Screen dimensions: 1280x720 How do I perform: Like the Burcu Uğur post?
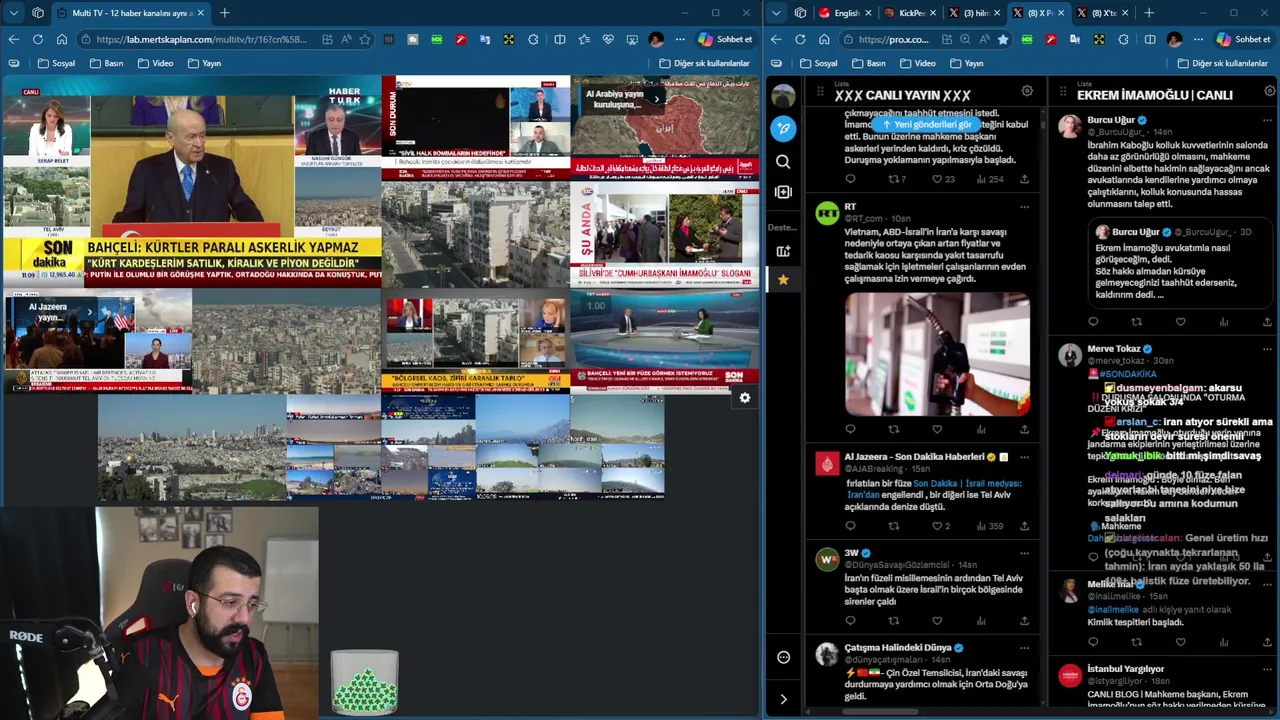(x=1180, y=322)
